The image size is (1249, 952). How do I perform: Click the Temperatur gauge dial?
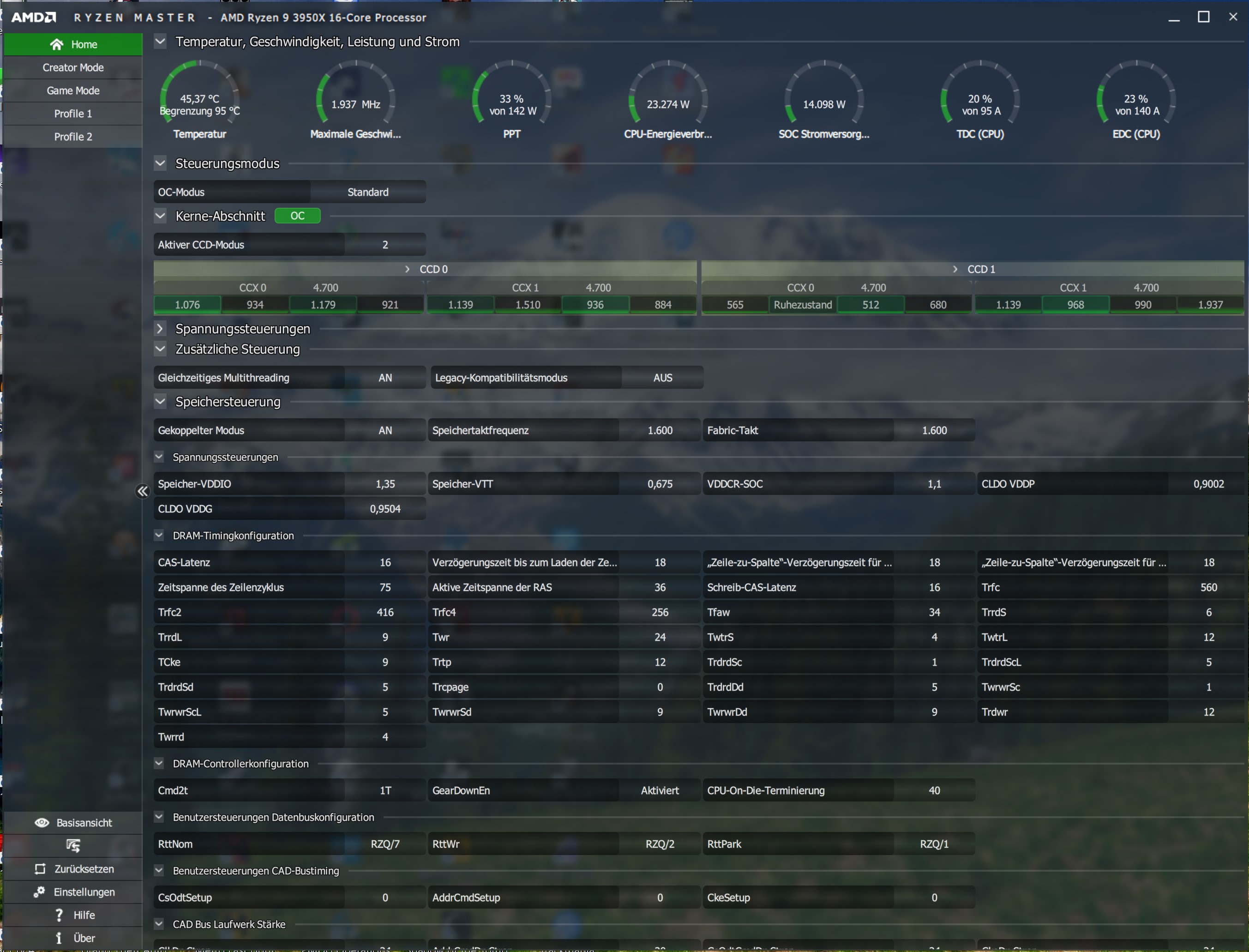200,96
